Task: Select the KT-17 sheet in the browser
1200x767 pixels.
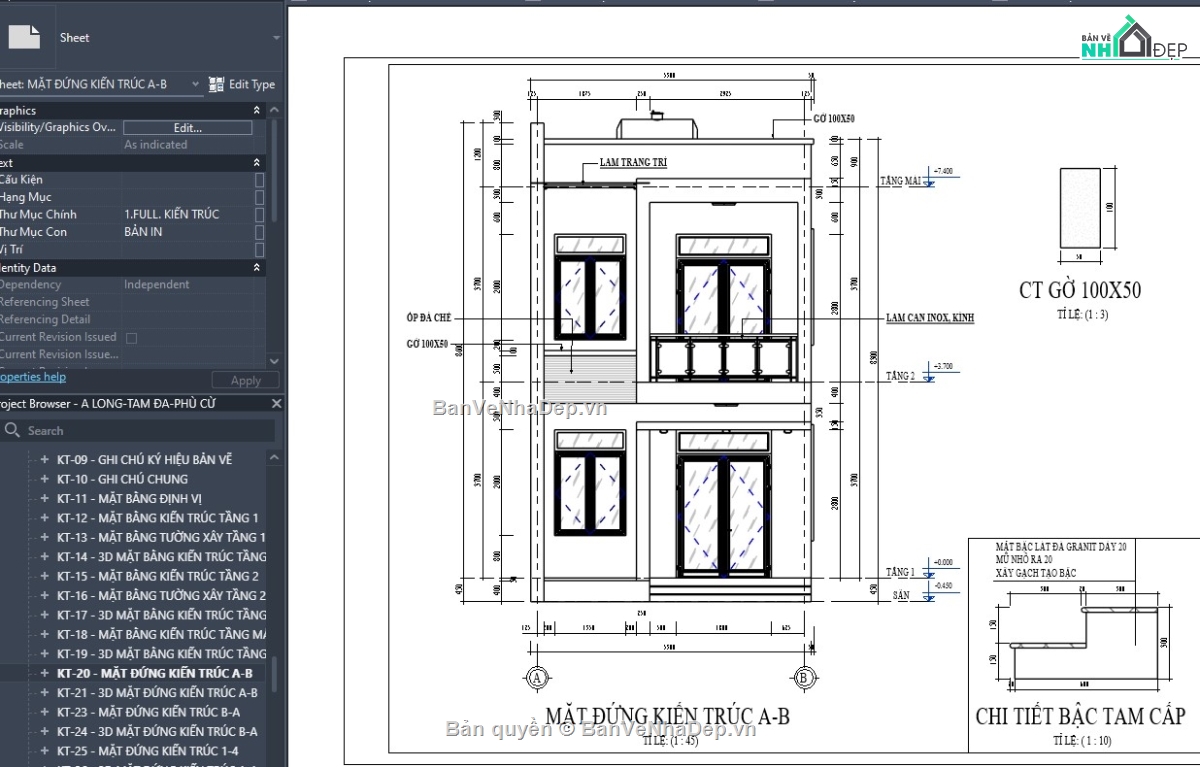Action: click(161, 615)
